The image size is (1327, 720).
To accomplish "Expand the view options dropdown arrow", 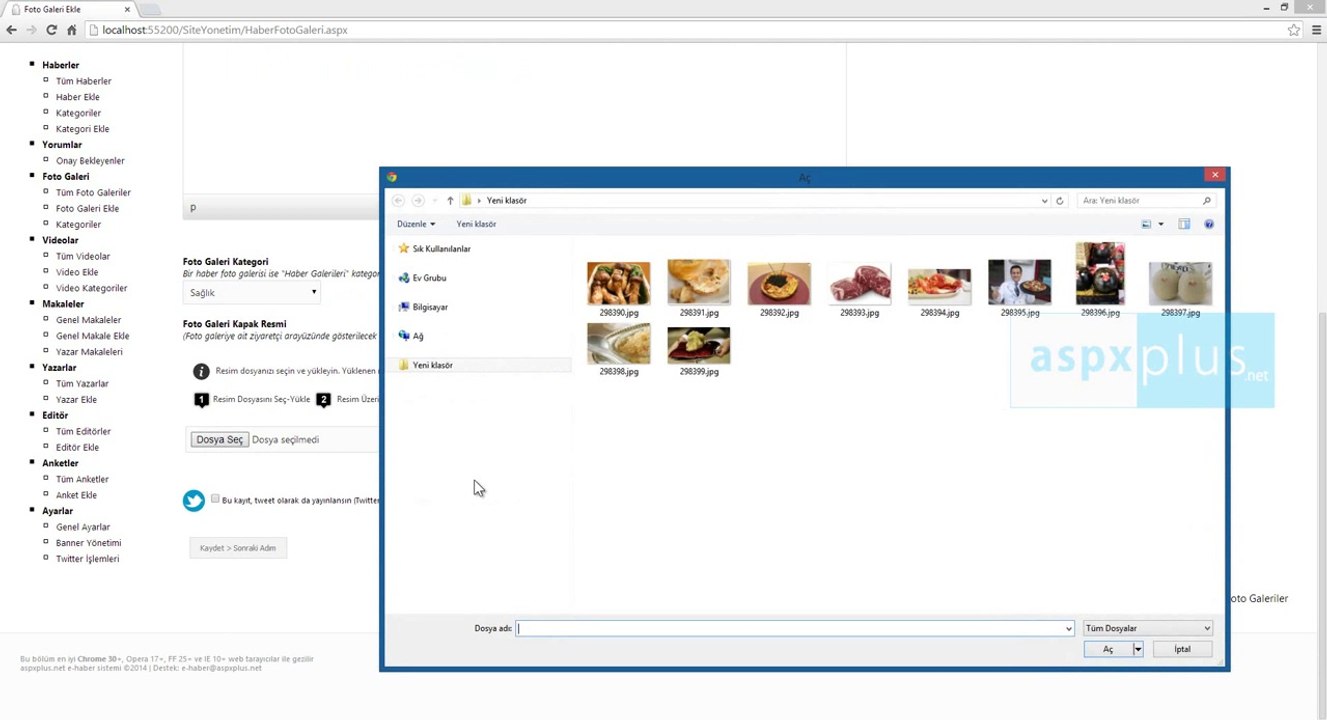I will coord(1161,224).
